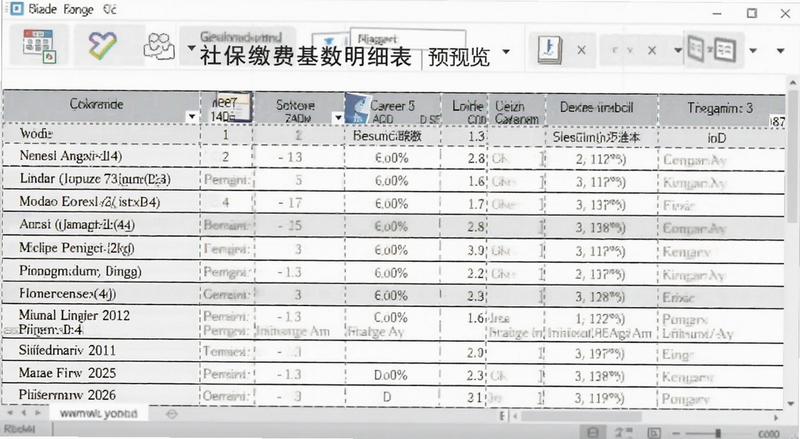800x439 pixels.
Task: Open the Colorande column filter dropdown
Action: pyautogui.click(x=192, y=116)
